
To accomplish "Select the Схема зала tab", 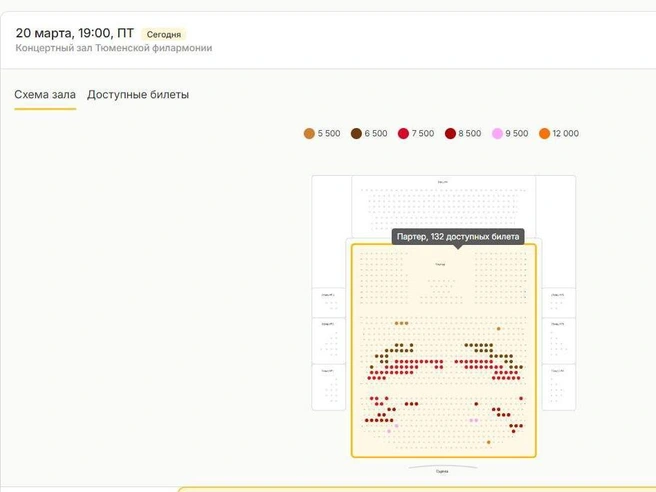I will [45, 95].
